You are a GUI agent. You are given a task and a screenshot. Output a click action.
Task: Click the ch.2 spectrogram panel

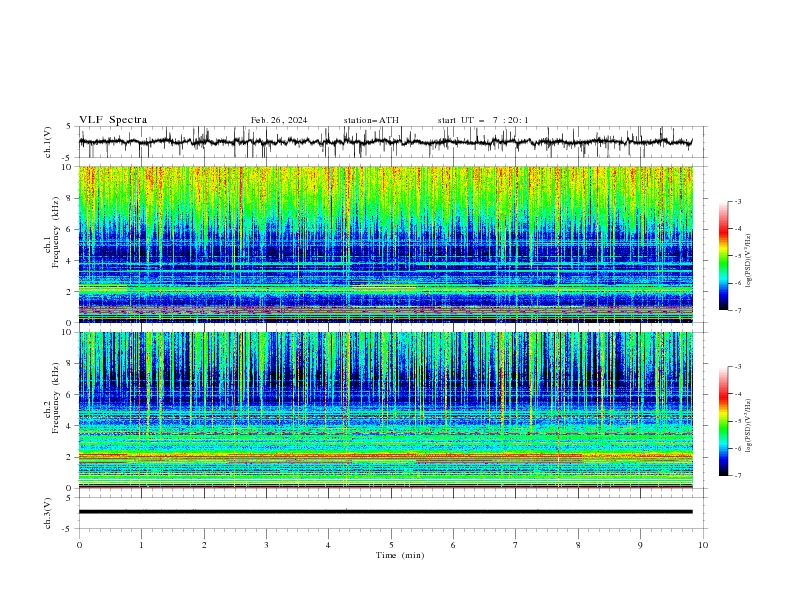[x=385, y=410]
